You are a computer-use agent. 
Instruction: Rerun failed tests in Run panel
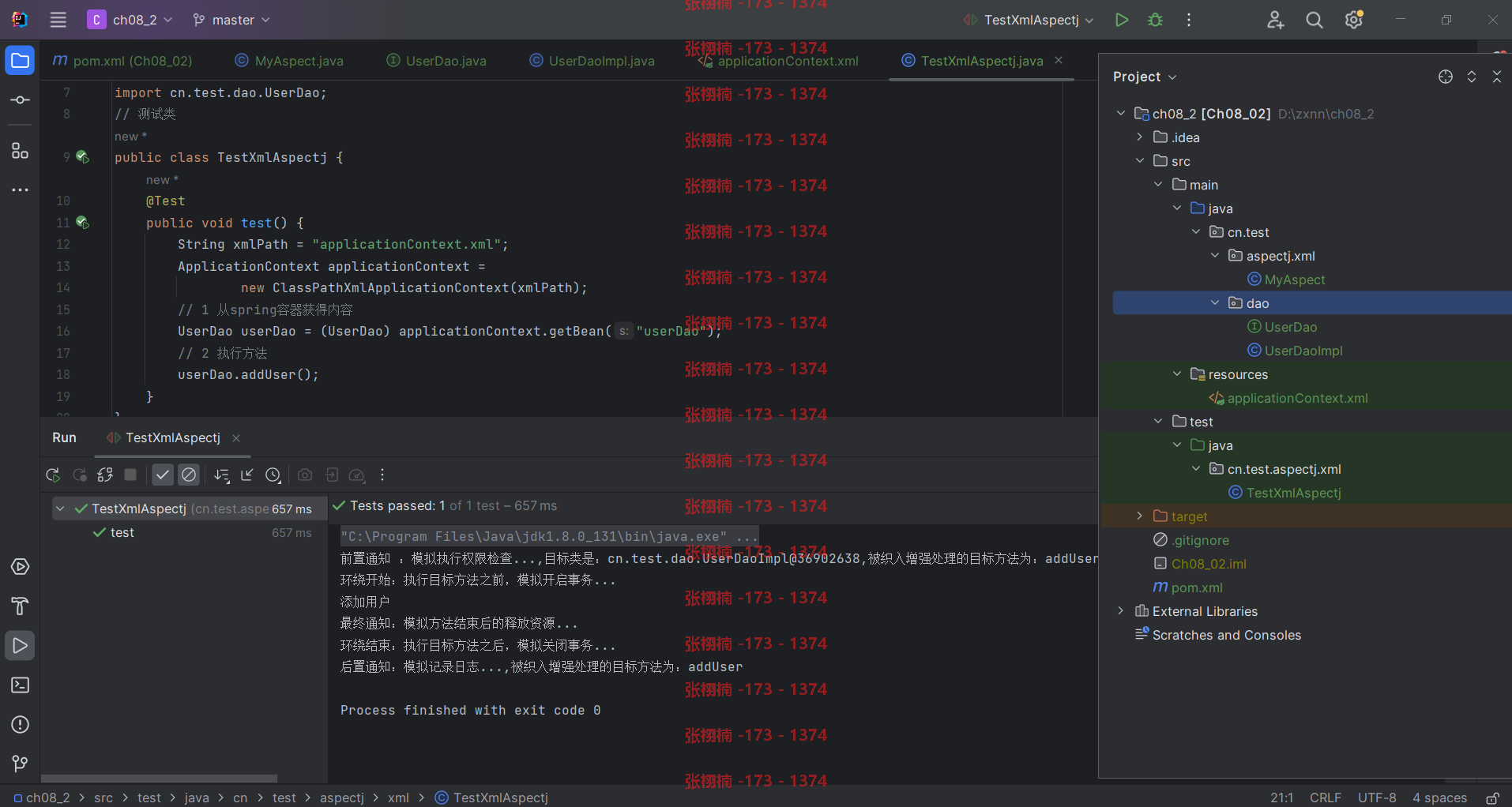coord(79,475)
